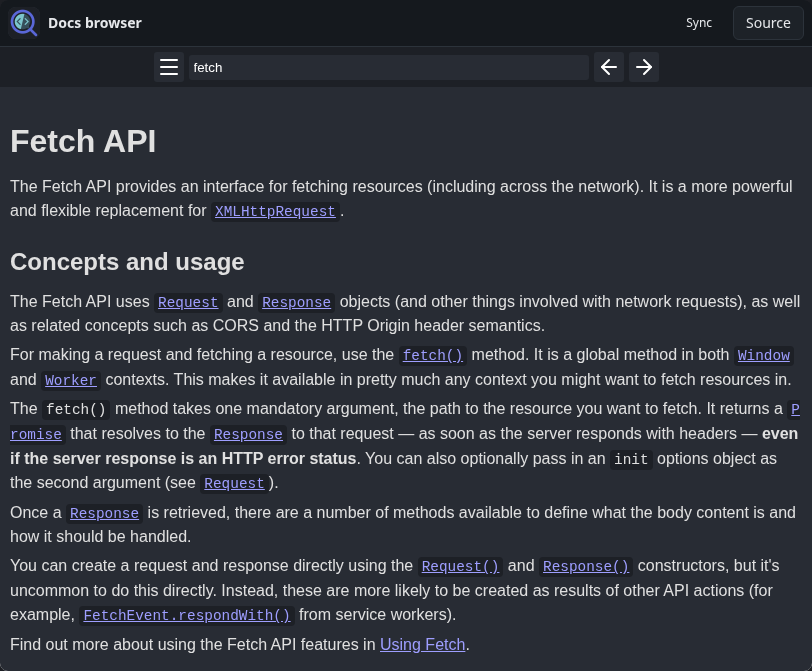
Task: Go forward with the right arrow
Action: point(644,67)
